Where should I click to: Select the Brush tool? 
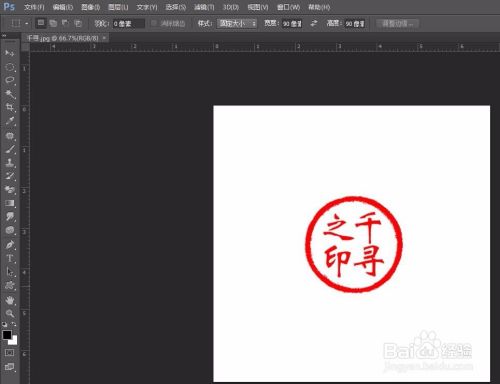click(10, 149)
